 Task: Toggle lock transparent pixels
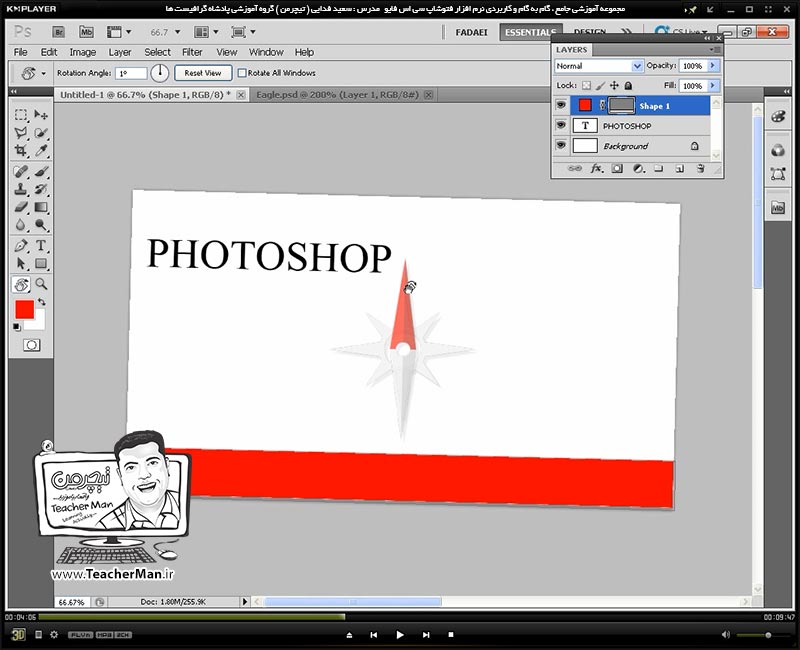(587, 86)
